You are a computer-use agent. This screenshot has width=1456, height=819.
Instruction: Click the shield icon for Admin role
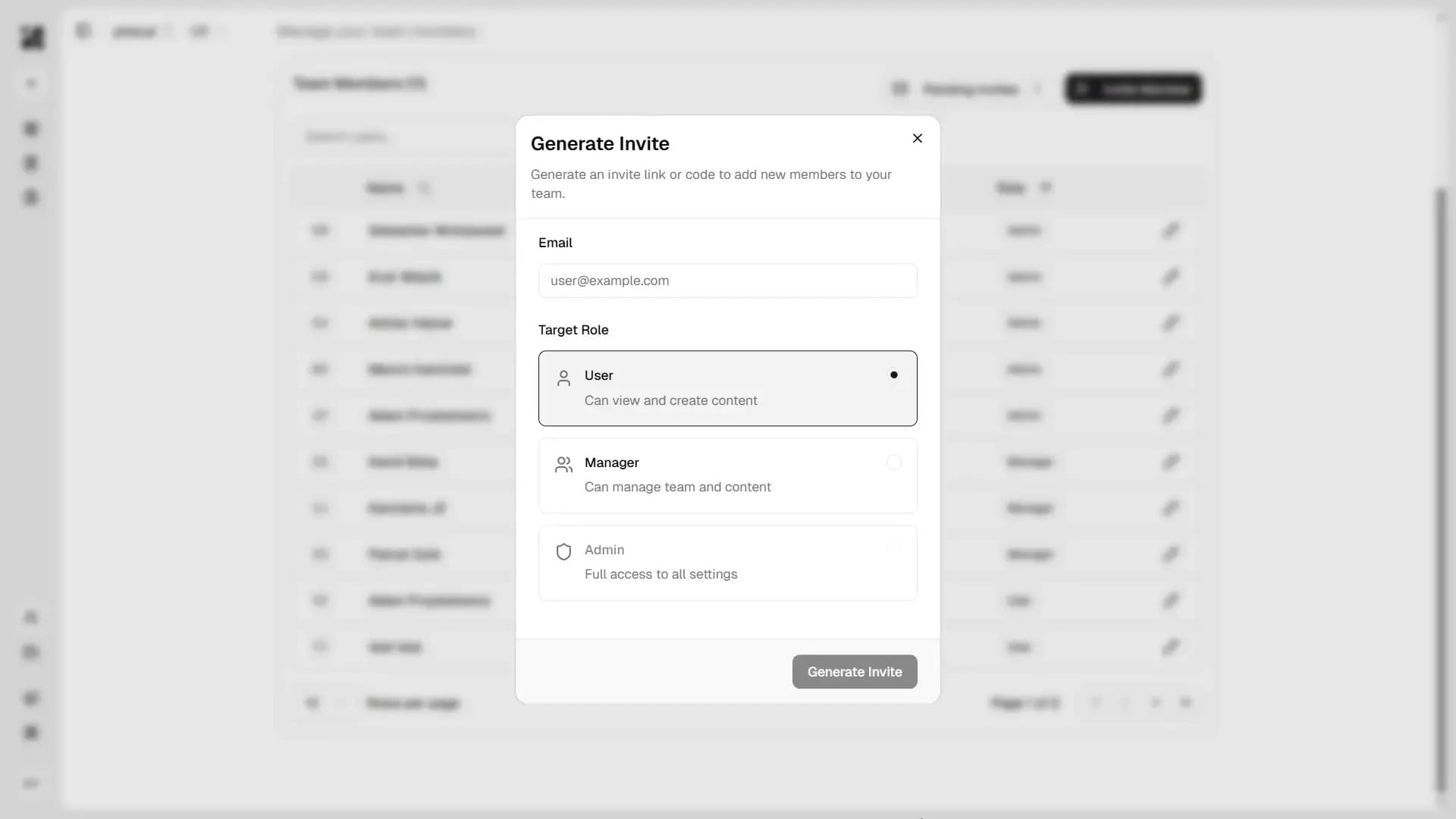click(563, 551)
